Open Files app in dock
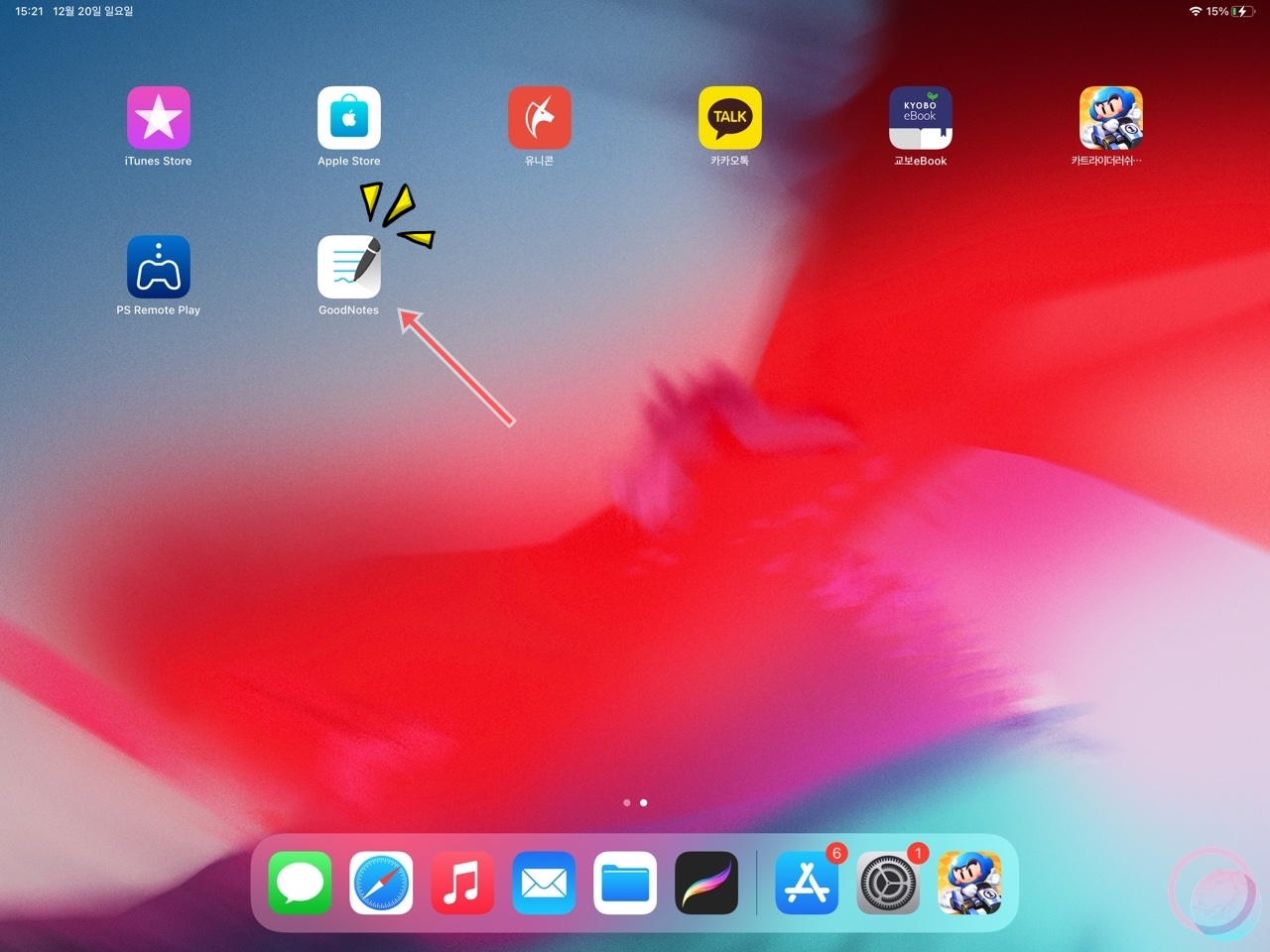This screenshot has width=1270, height=952. pyautogui.click(x=625, y=883)
